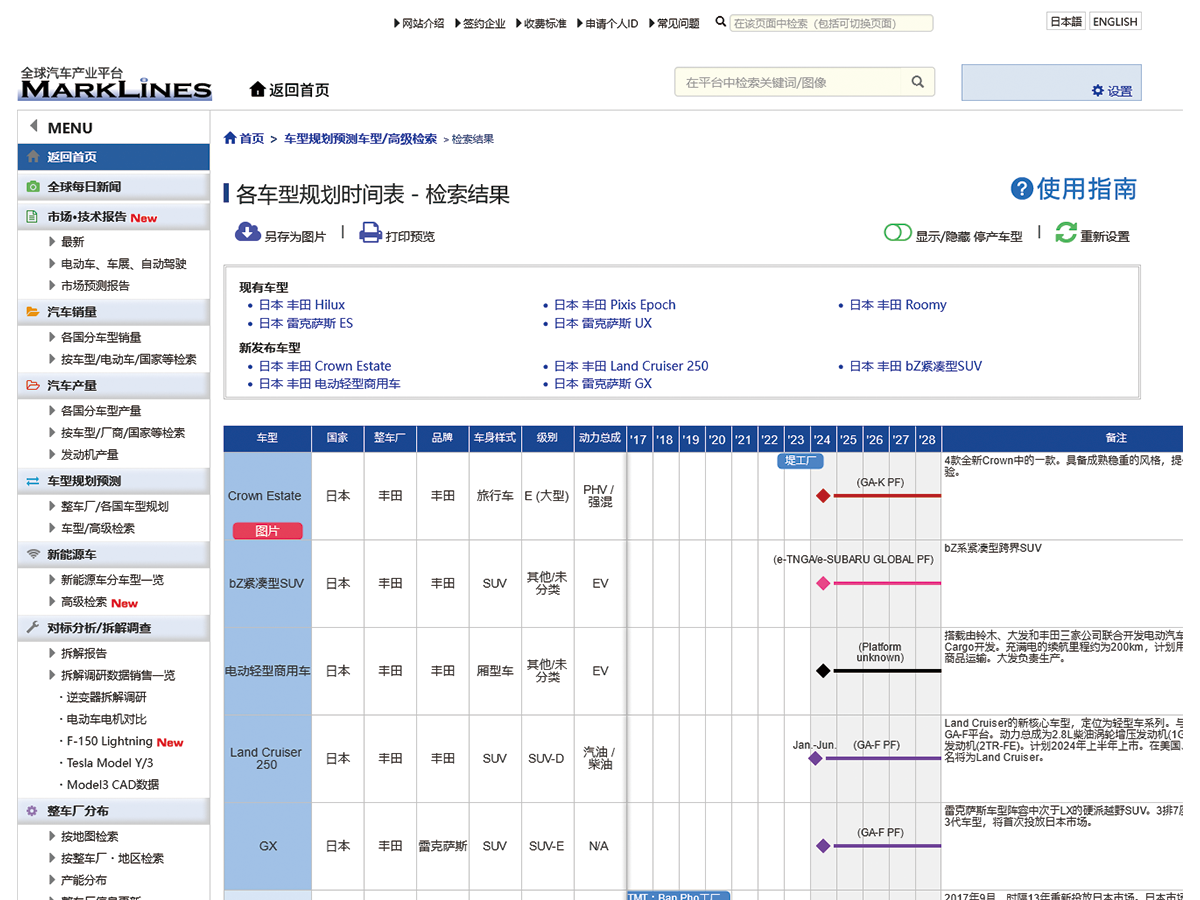Screen dimensions: 1200x900
Task: Click the 汽车产量 open folder icon
Action: pyautogui.click(x=33, y=385)
